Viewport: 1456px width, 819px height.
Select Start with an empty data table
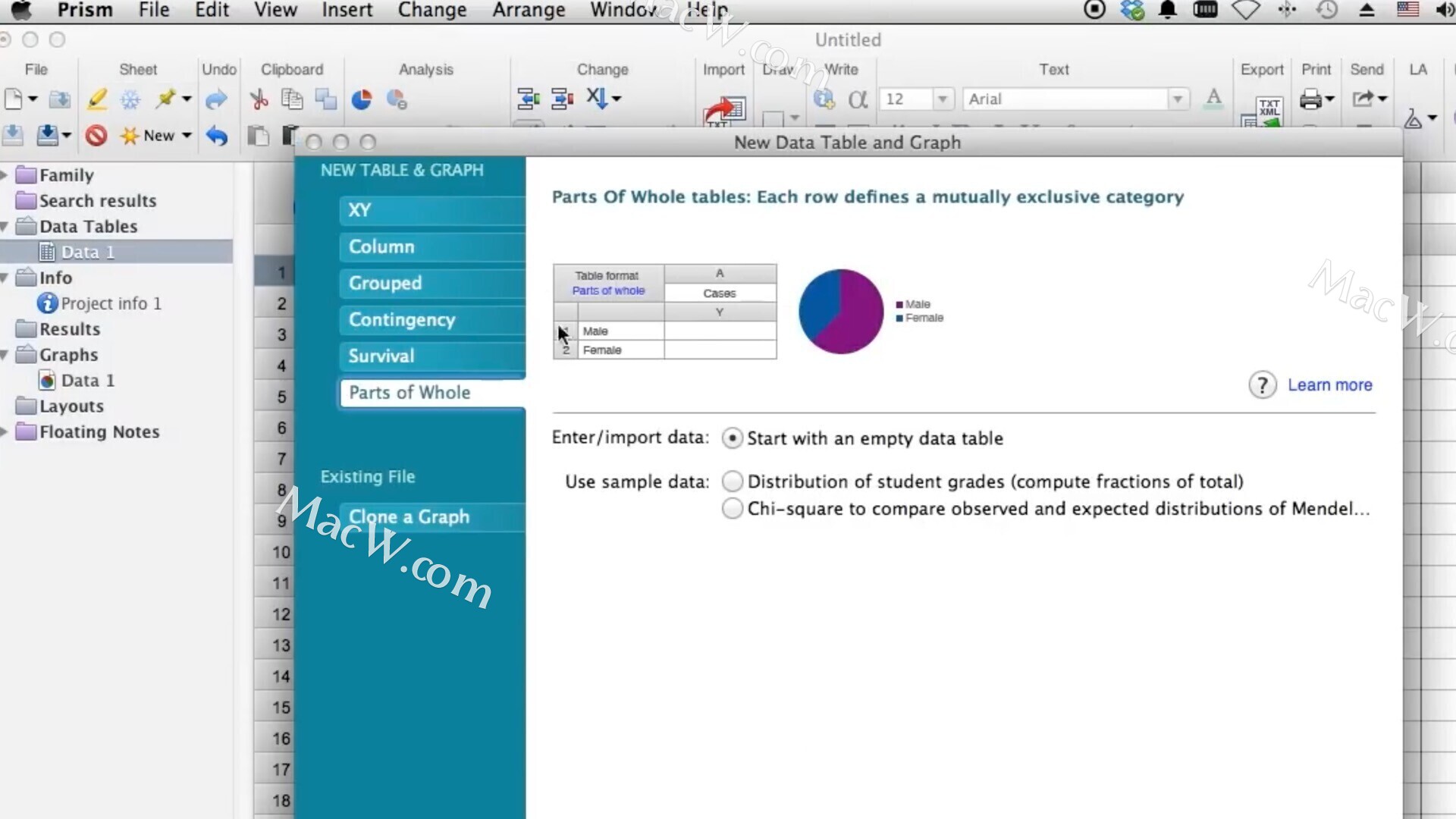coord(732,438)
